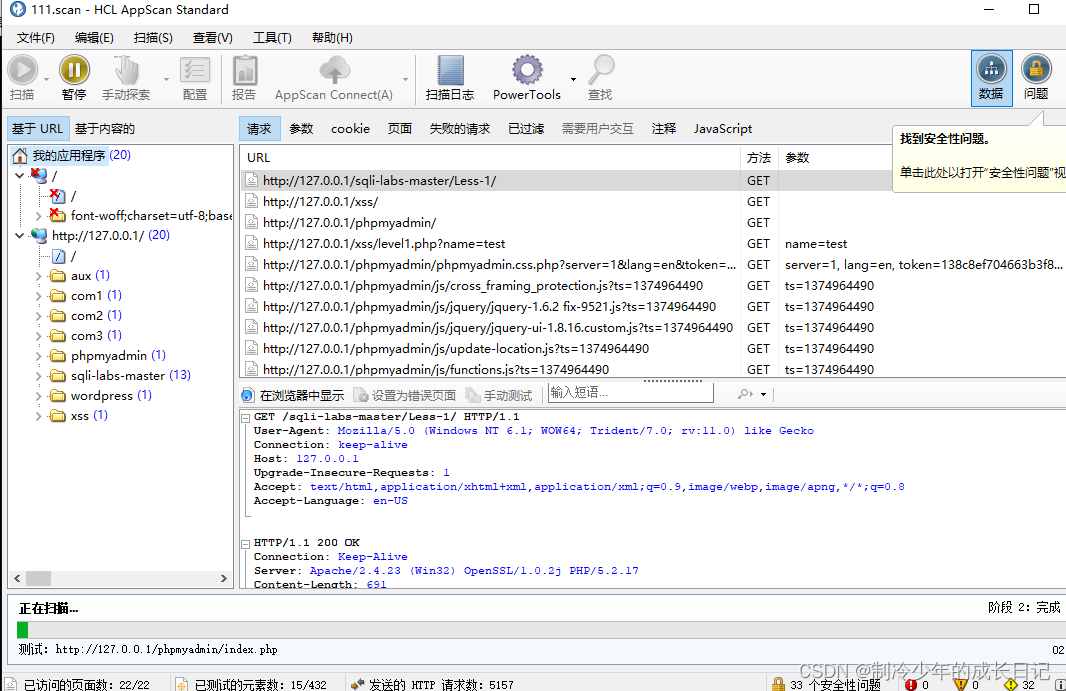点击查找放大镜图标
Screen dimensions: 1066x691
pos(600,70)
